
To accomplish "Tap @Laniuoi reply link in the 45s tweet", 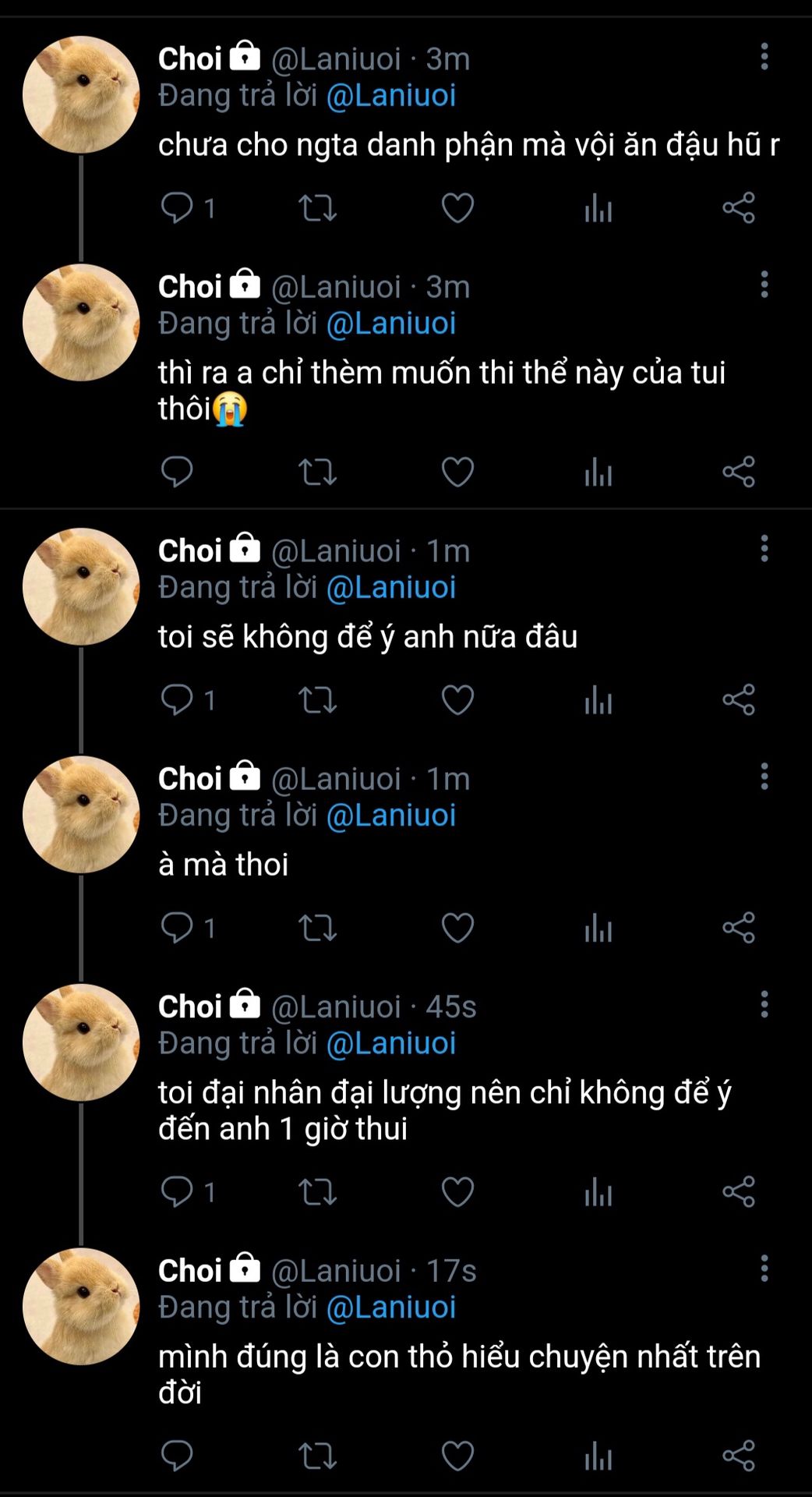I will click(391, 1043).
